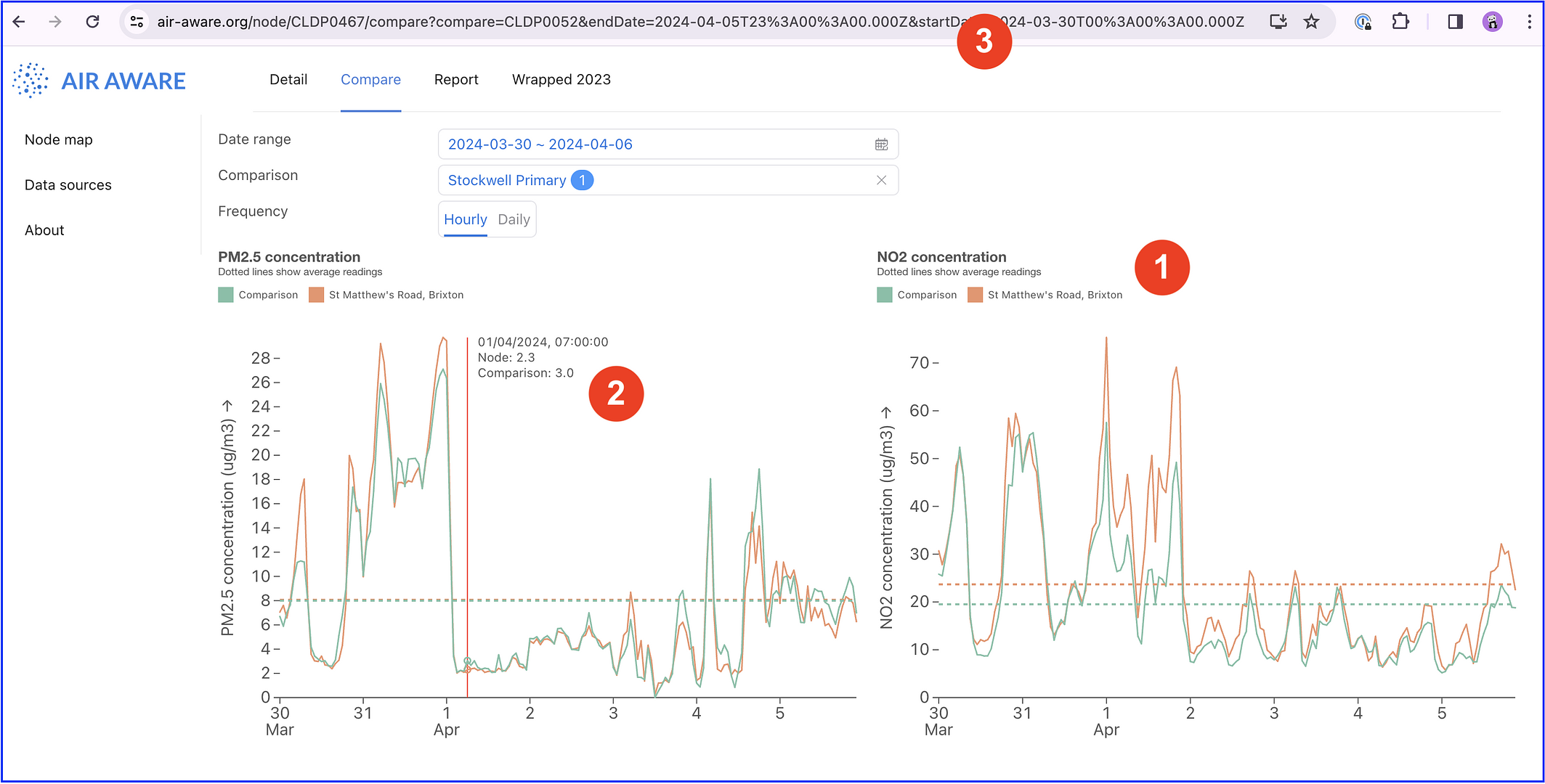Open the calendar icon in date range
The image size is (1545, 784).
[x=881, y=144]
